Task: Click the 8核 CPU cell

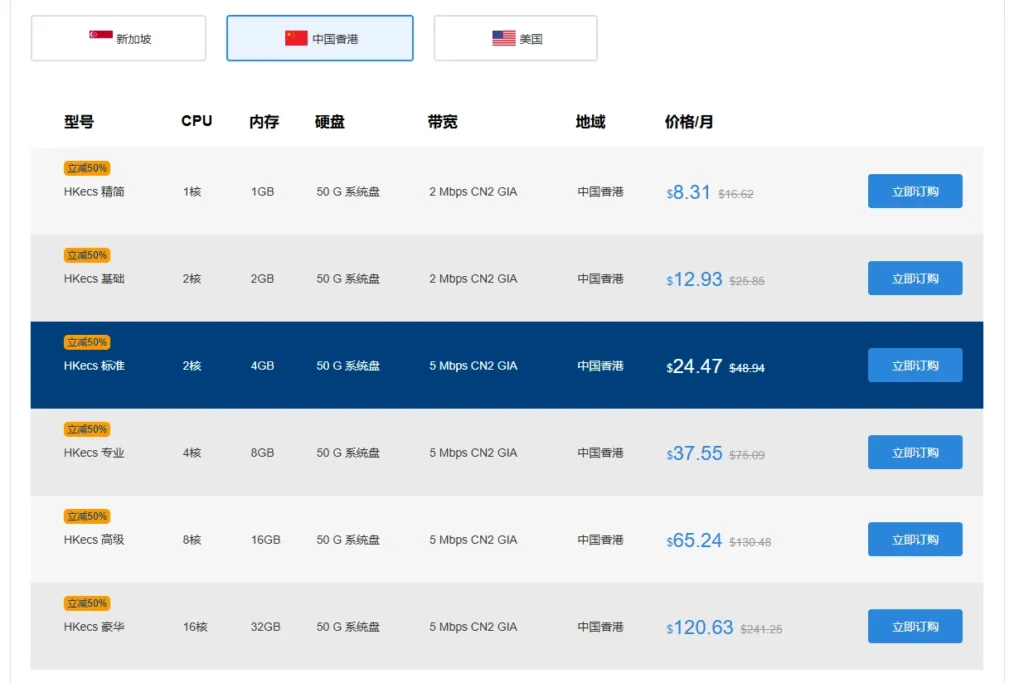Action: [x=192, y=540]
